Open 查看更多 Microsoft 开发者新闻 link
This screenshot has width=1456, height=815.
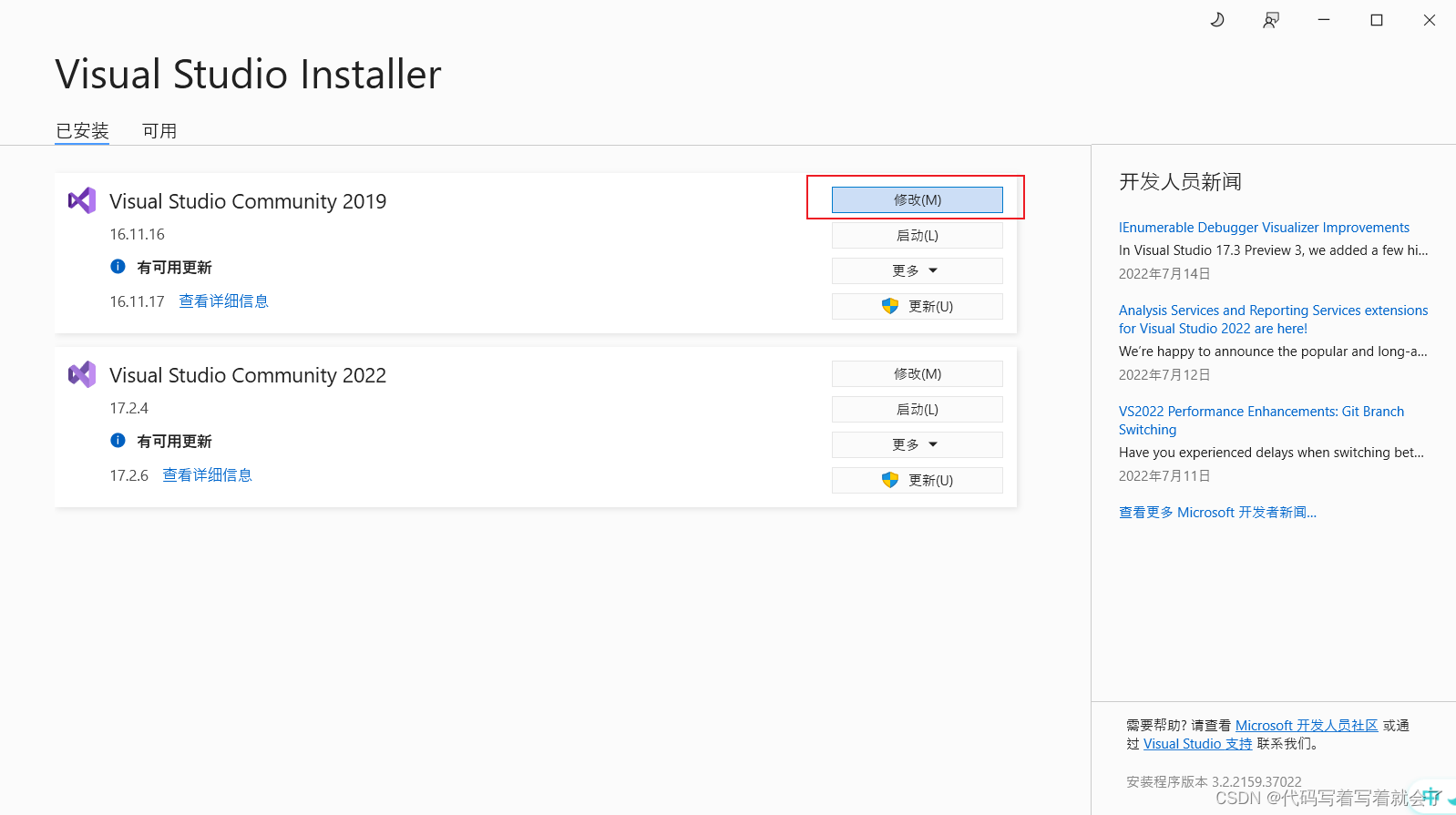tap(1217, 513)
